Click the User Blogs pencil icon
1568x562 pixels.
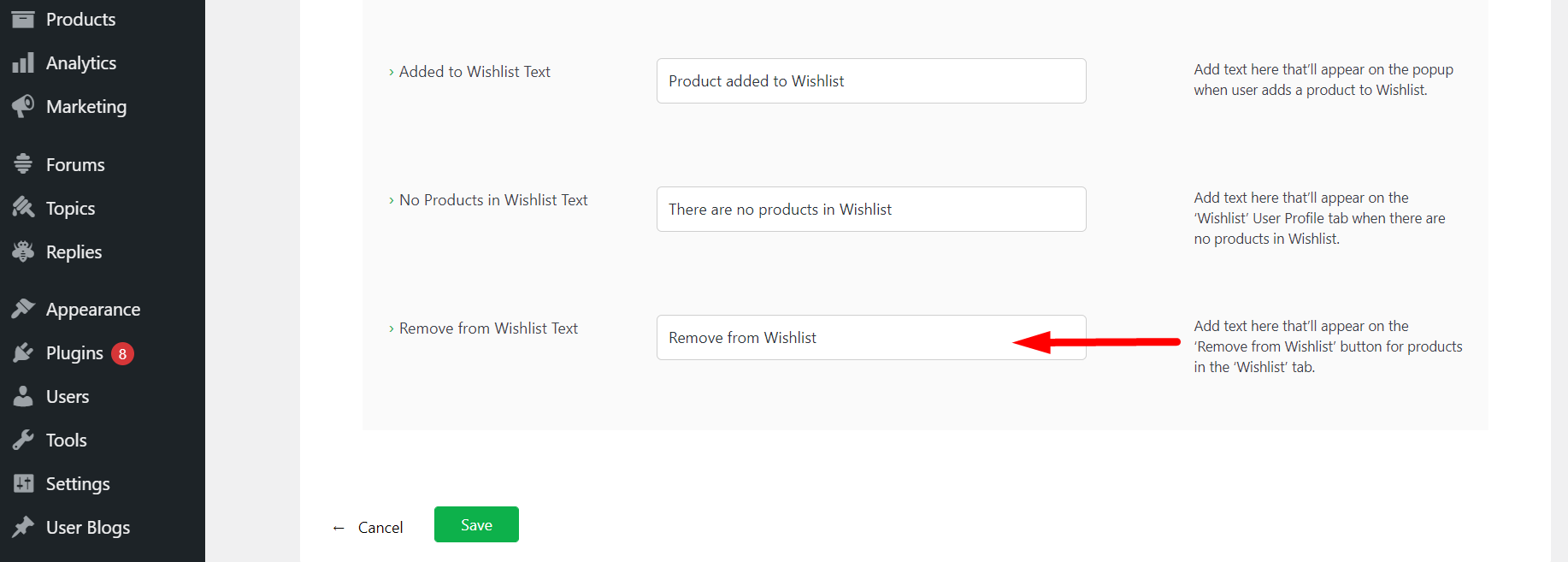point(23,527)
